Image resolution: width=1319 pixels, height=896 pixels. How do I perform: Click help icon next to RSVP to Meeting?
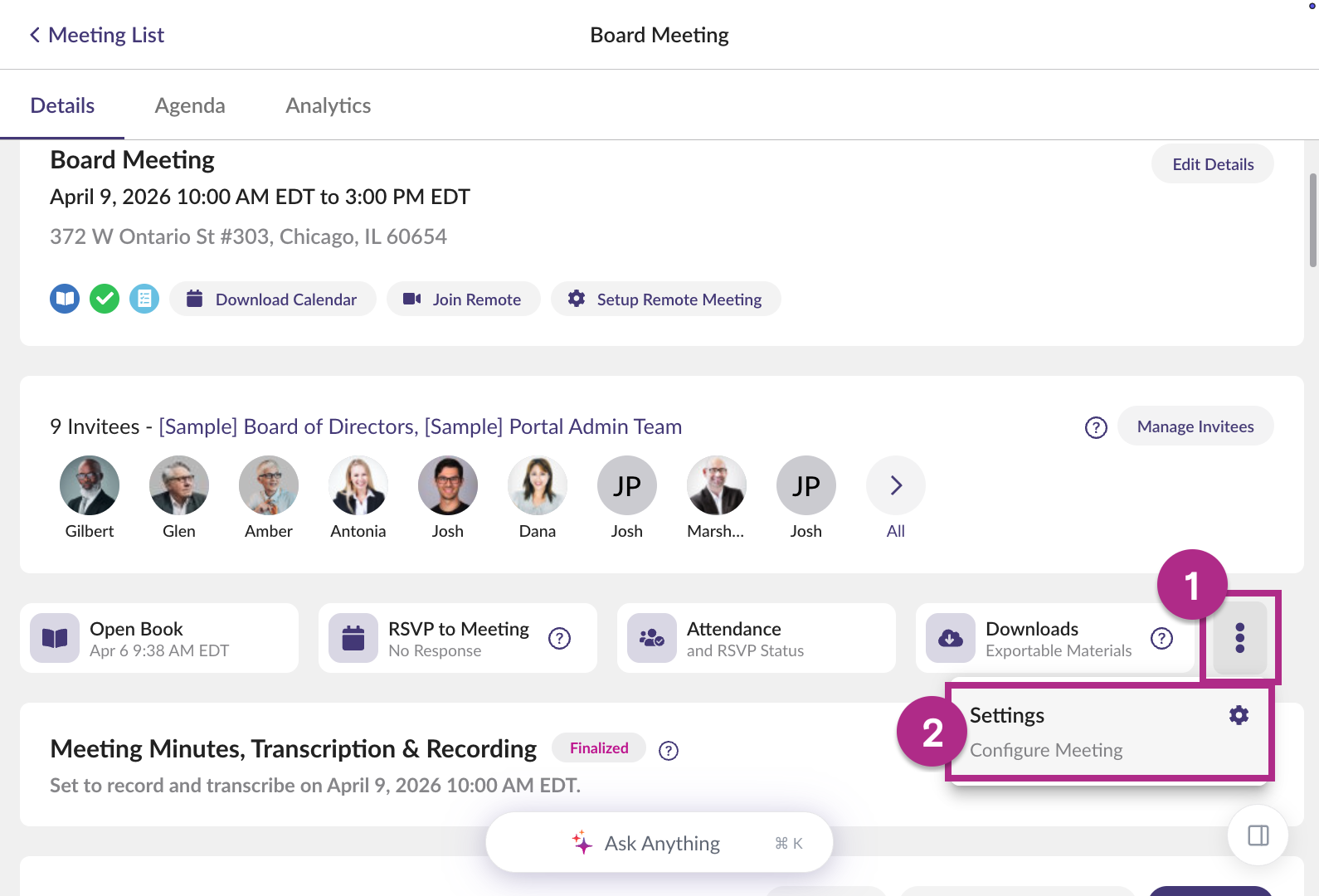560,638
